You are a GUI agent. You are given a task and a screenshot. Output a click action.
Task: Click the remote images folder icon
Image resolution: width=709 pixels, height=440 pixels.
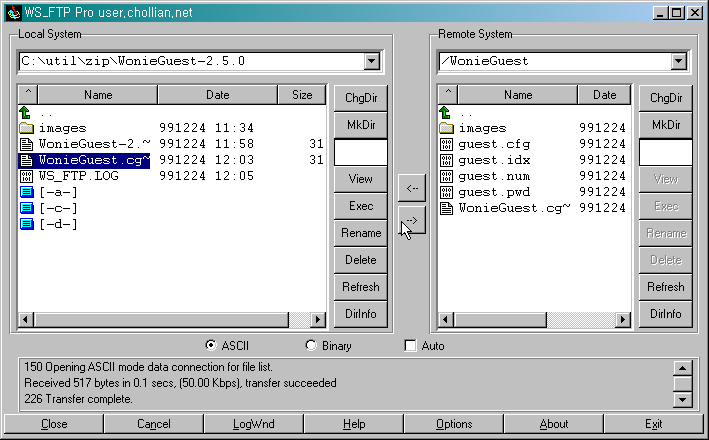[446, 128]
